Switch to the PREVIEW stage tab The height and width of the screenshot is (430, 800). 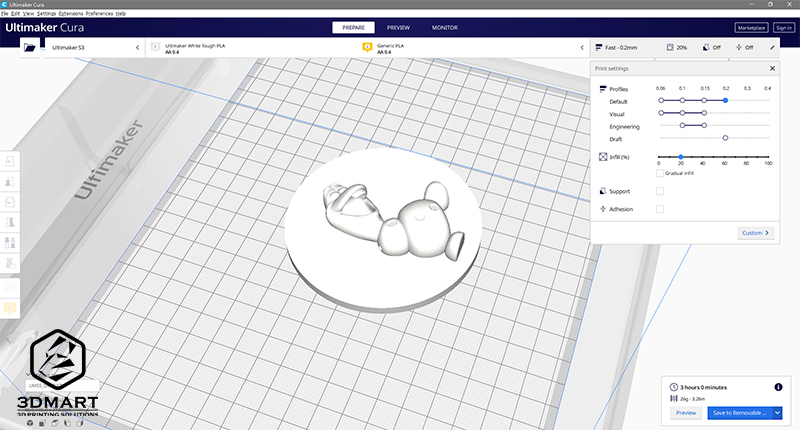click(398, 27)
